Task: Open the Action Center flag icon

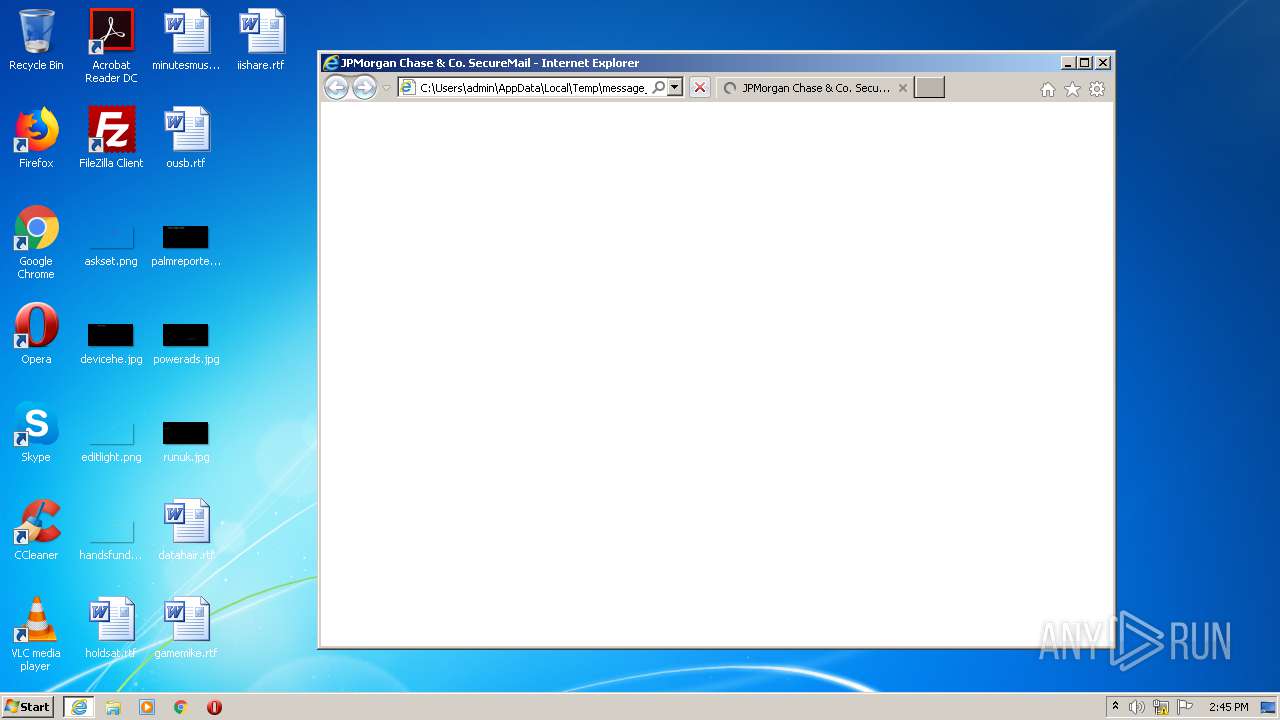Action: [1185, 707]
